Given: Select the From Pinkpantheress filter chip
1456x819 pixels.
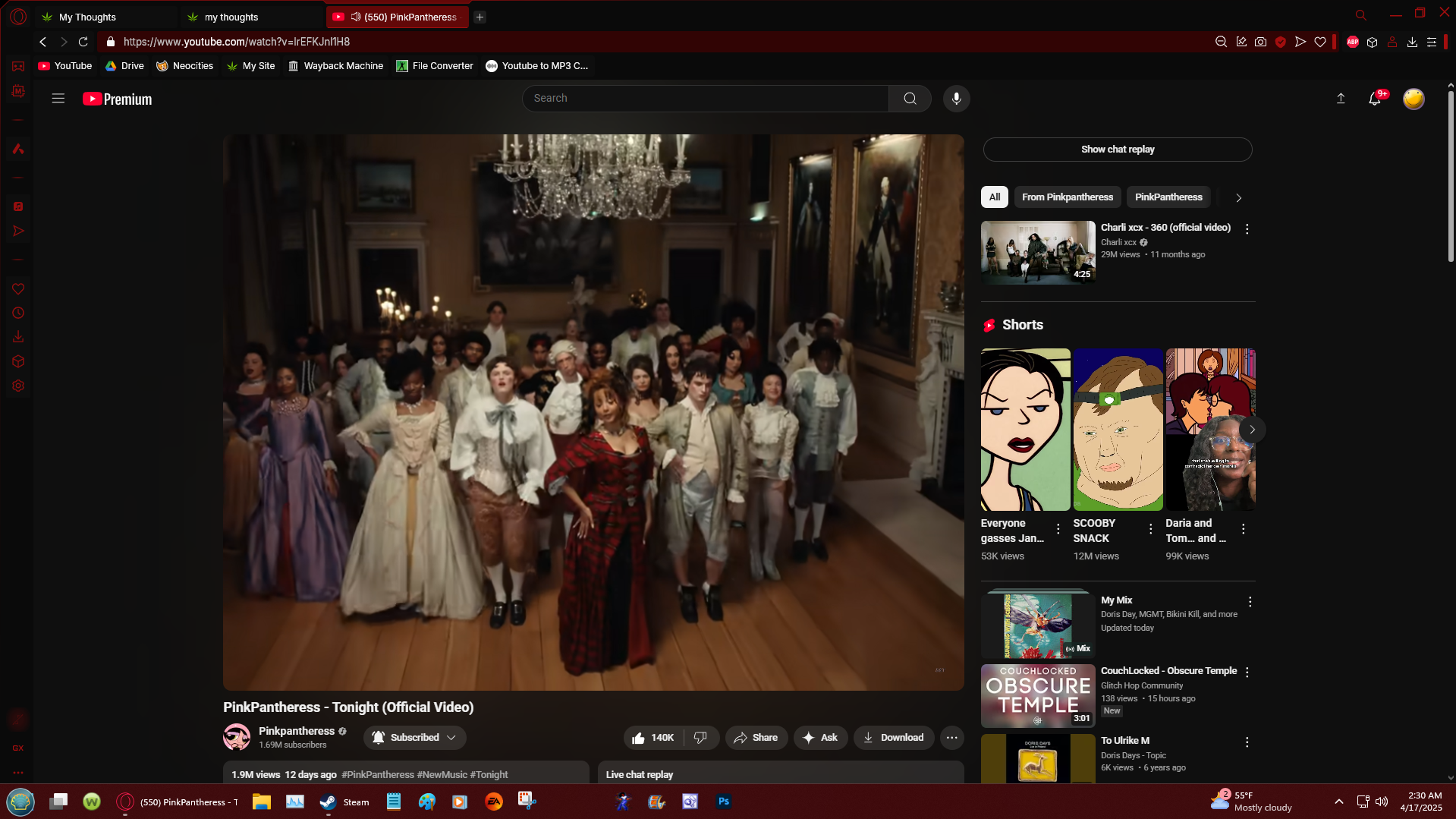Looking at the screenshot, I should point(1067,197).
